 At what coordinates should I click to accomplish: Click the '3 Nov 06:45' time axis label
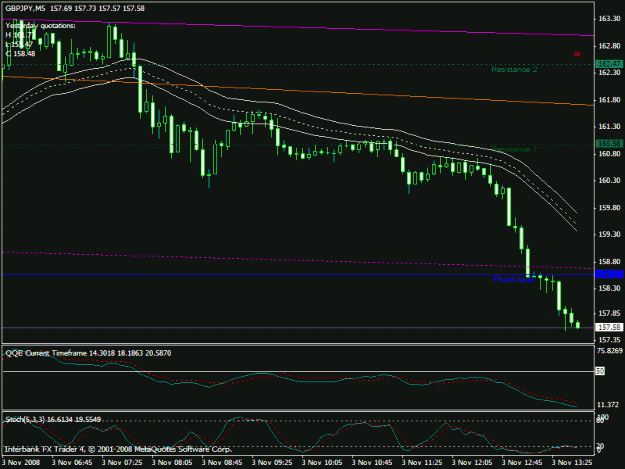(x=72, y=463)
